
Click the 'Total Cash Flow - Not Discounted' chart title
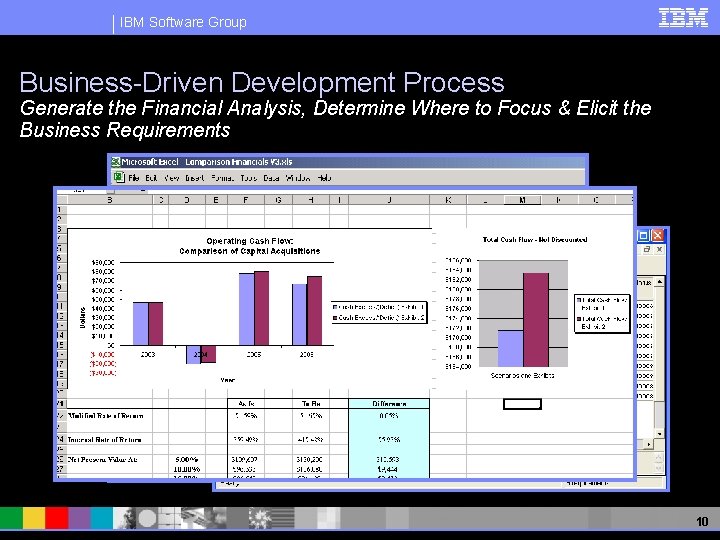point(535,240)
